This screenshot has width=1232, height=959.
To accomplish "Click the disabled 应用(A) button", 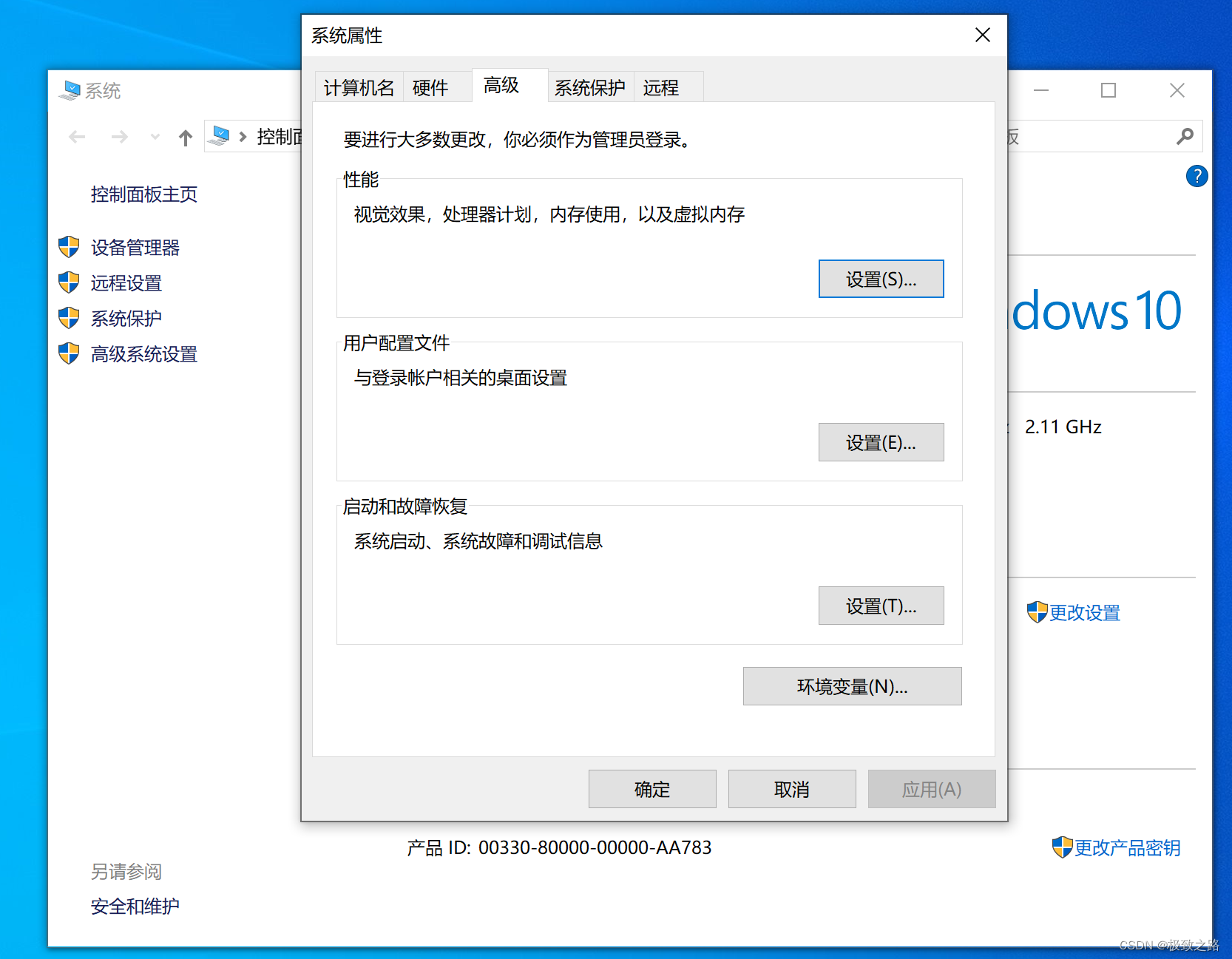I will tap(932, 789).
